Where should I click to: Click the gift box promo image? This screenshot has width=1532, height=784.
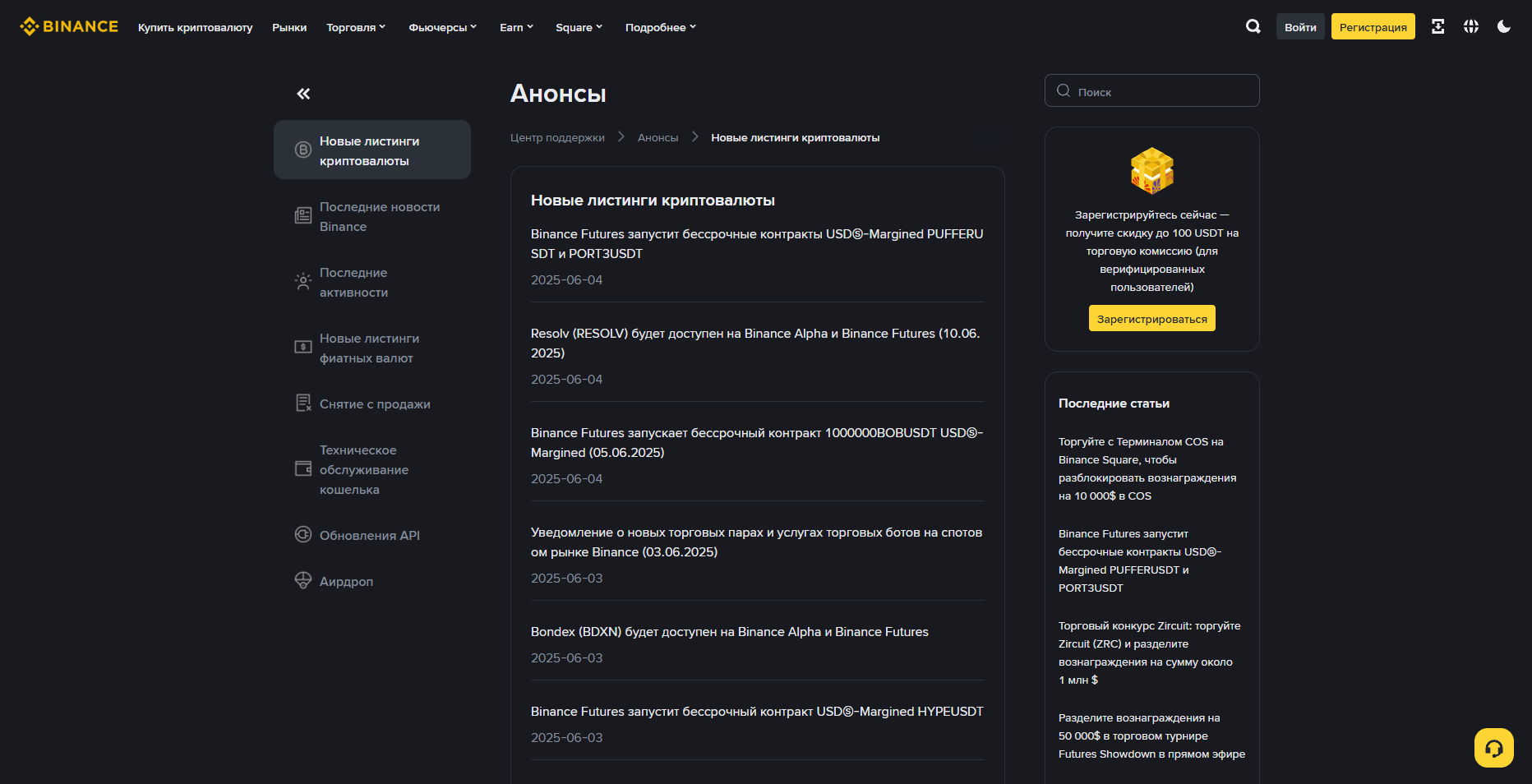[x=1152, y=171]
